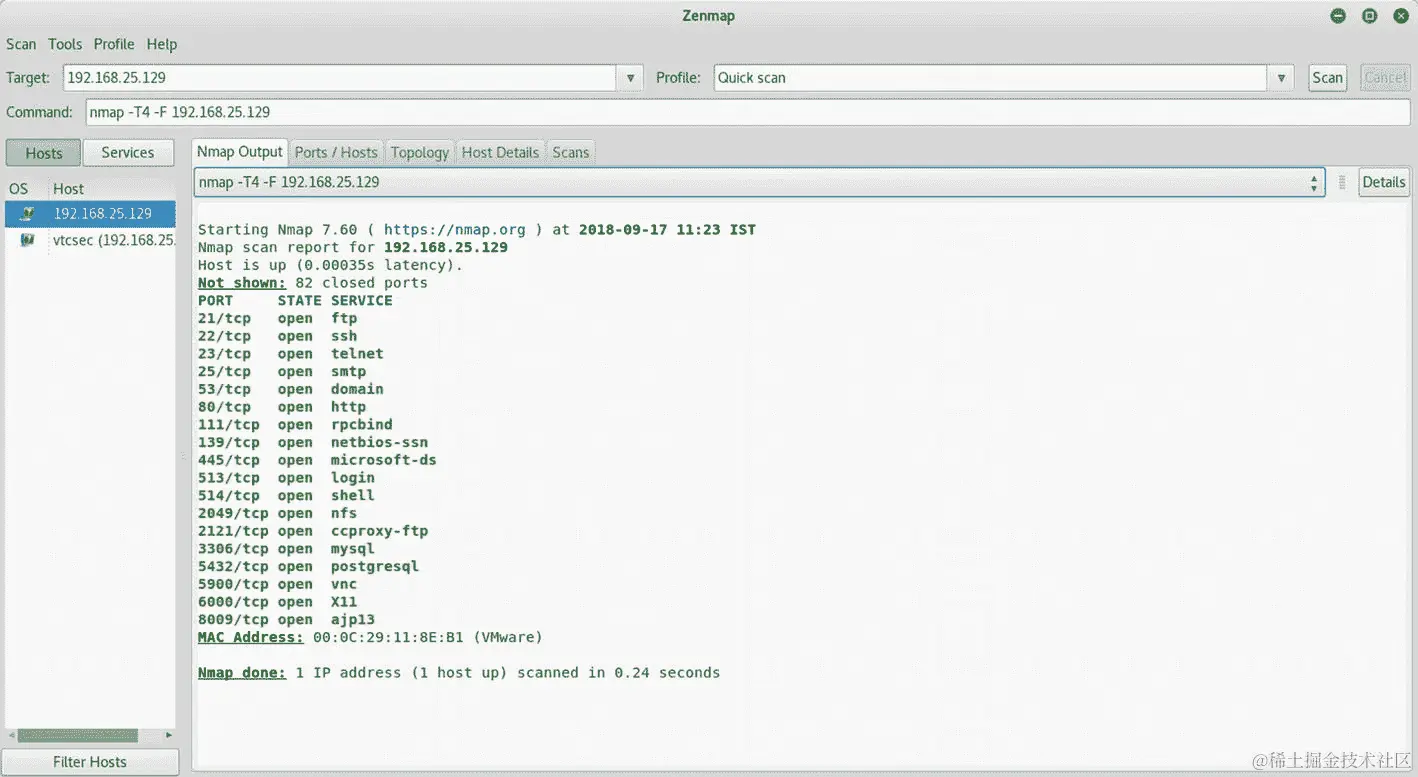The height and width of the screenshot is (777, 1418).
Task: Click the '5900/tcp open vnc' output line
Action: point(277,585)
